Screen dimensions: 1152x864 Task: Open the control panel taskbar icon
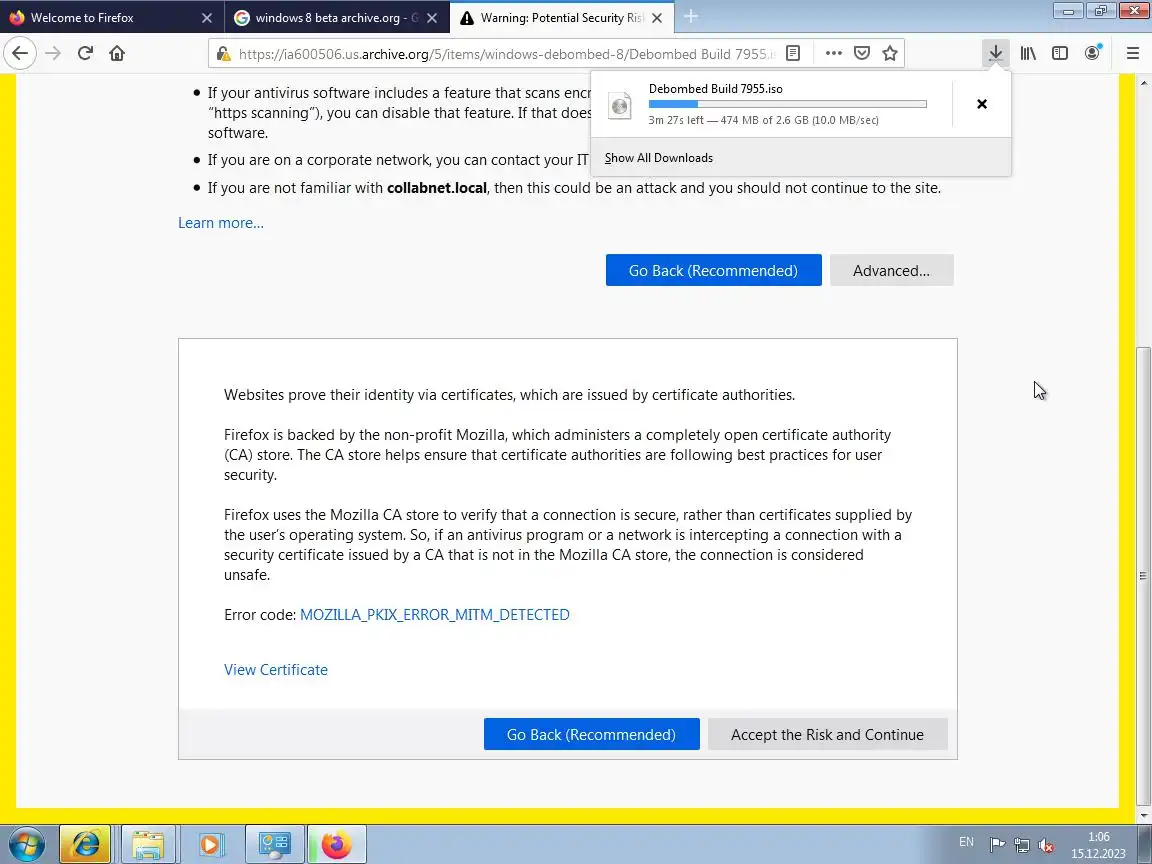coord(274,844)
